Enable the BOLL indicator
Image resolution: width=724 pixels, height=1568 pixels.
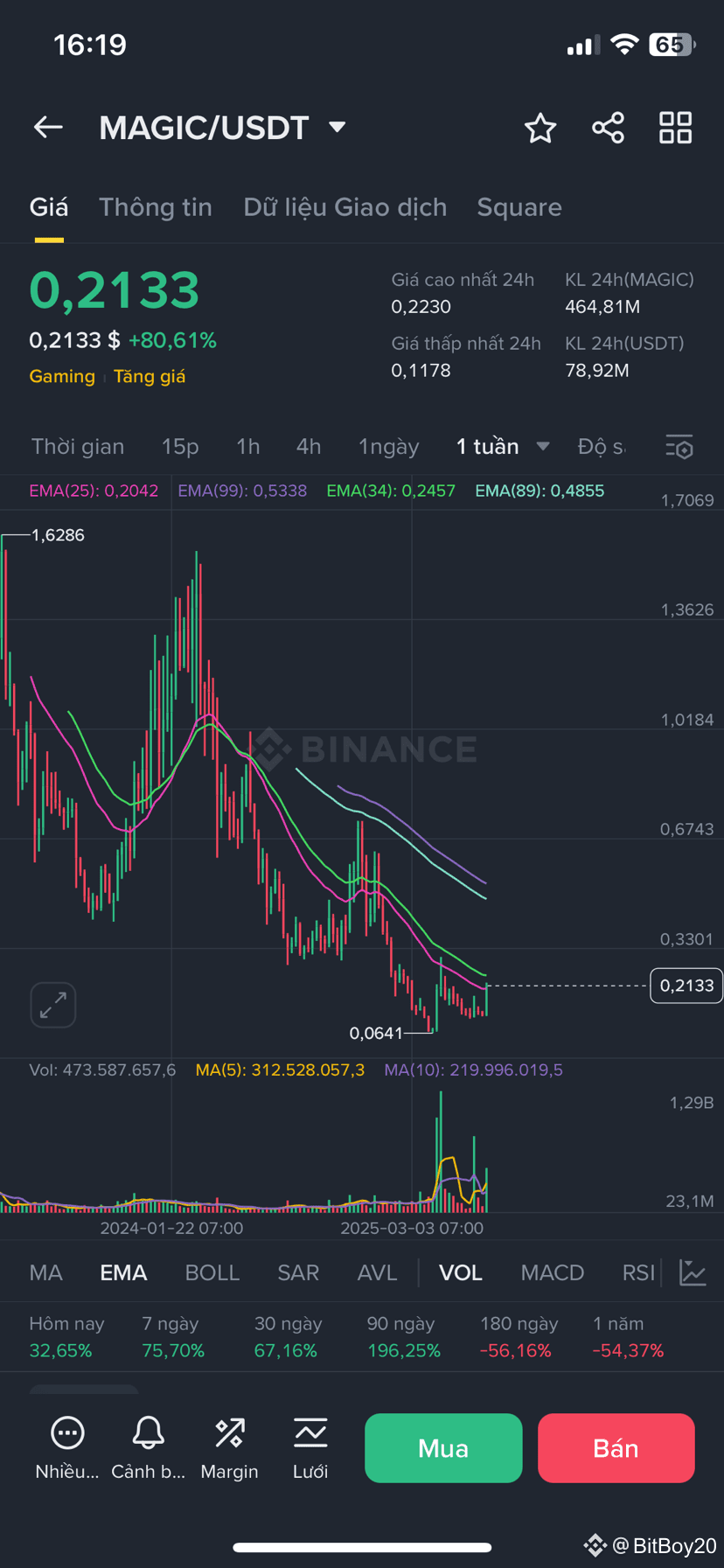coord(212,1272)
